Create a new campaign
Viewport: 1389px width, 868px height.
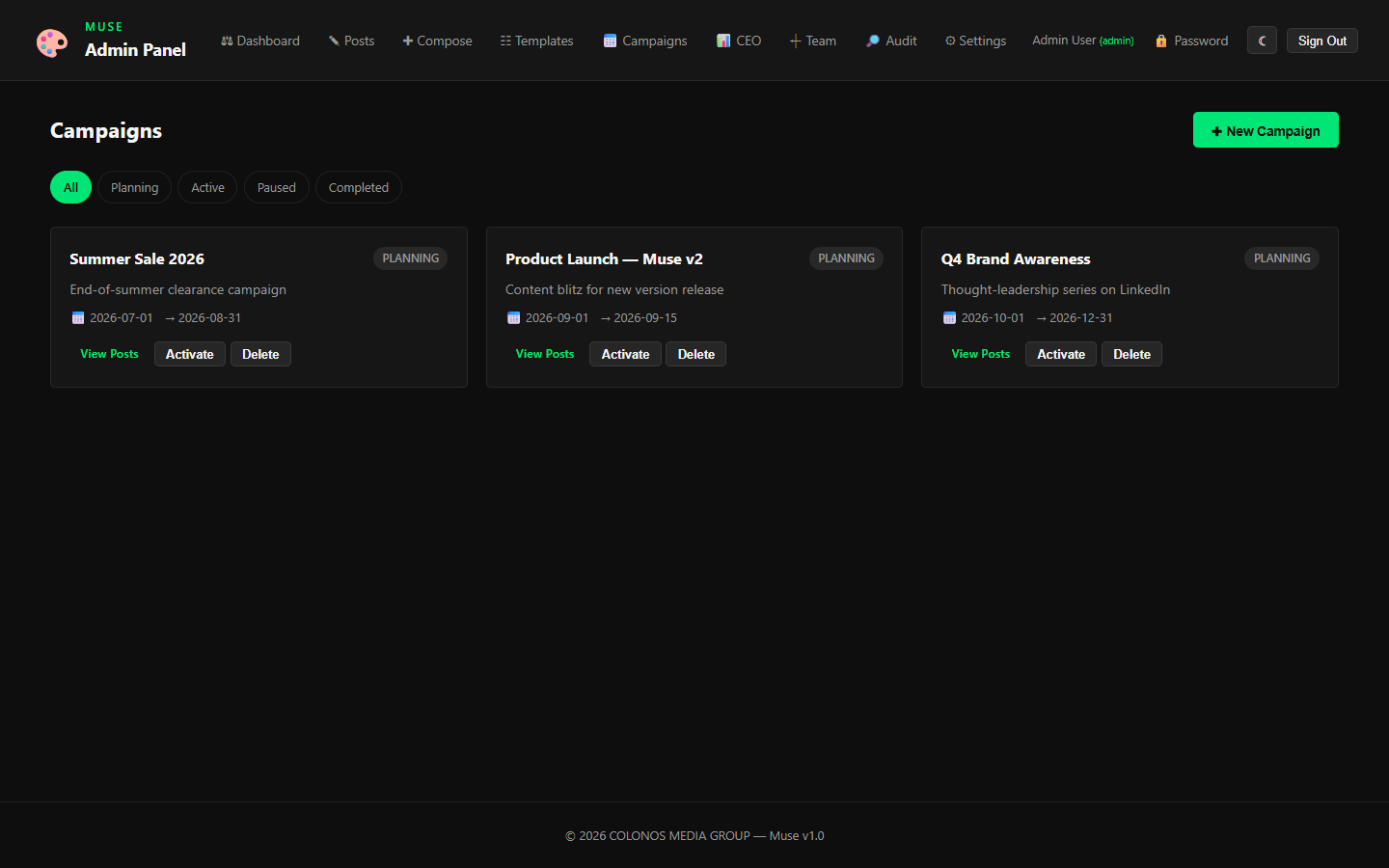point(1266,130)
